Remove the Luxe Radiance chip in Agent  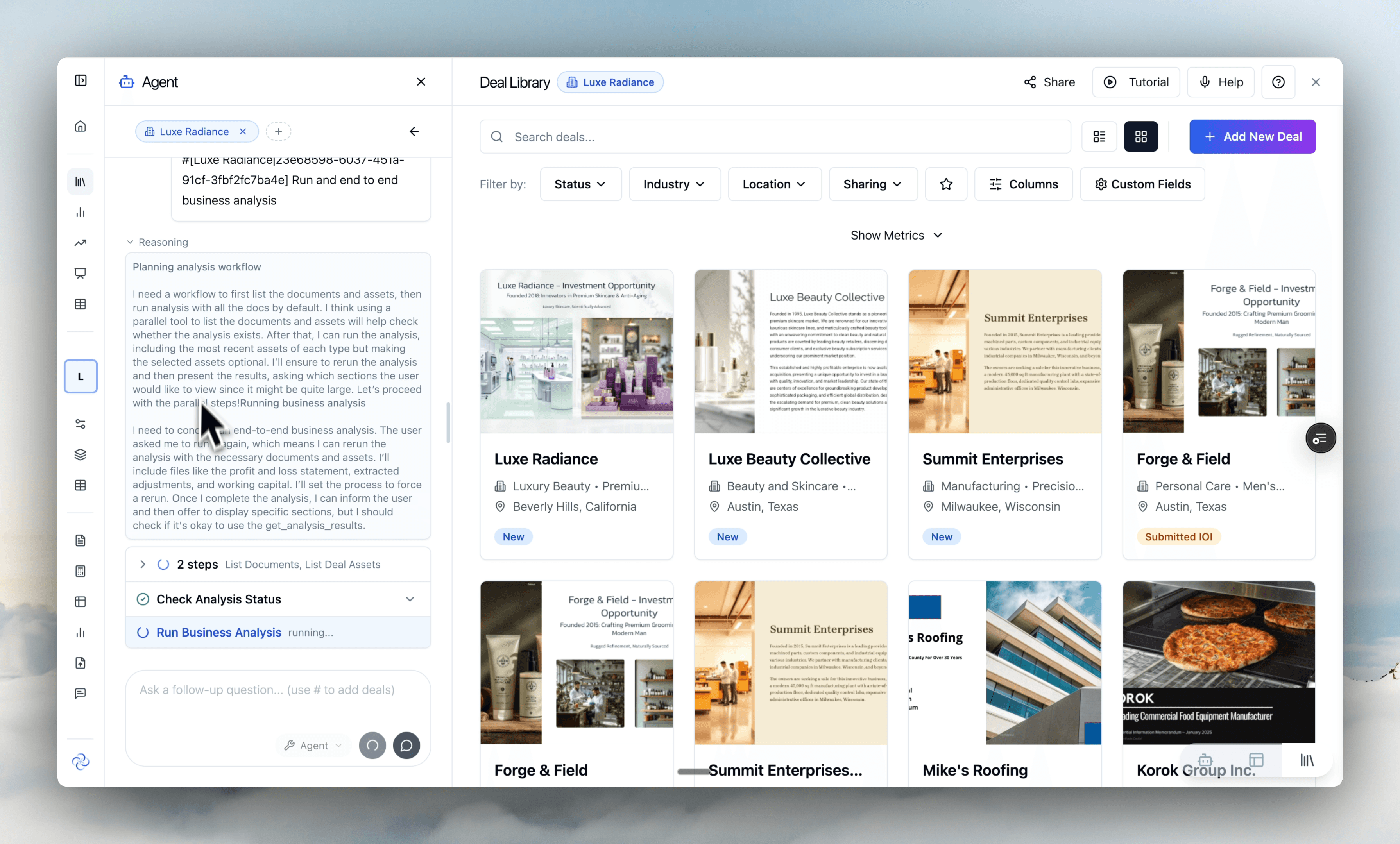[x=243, y=131]
